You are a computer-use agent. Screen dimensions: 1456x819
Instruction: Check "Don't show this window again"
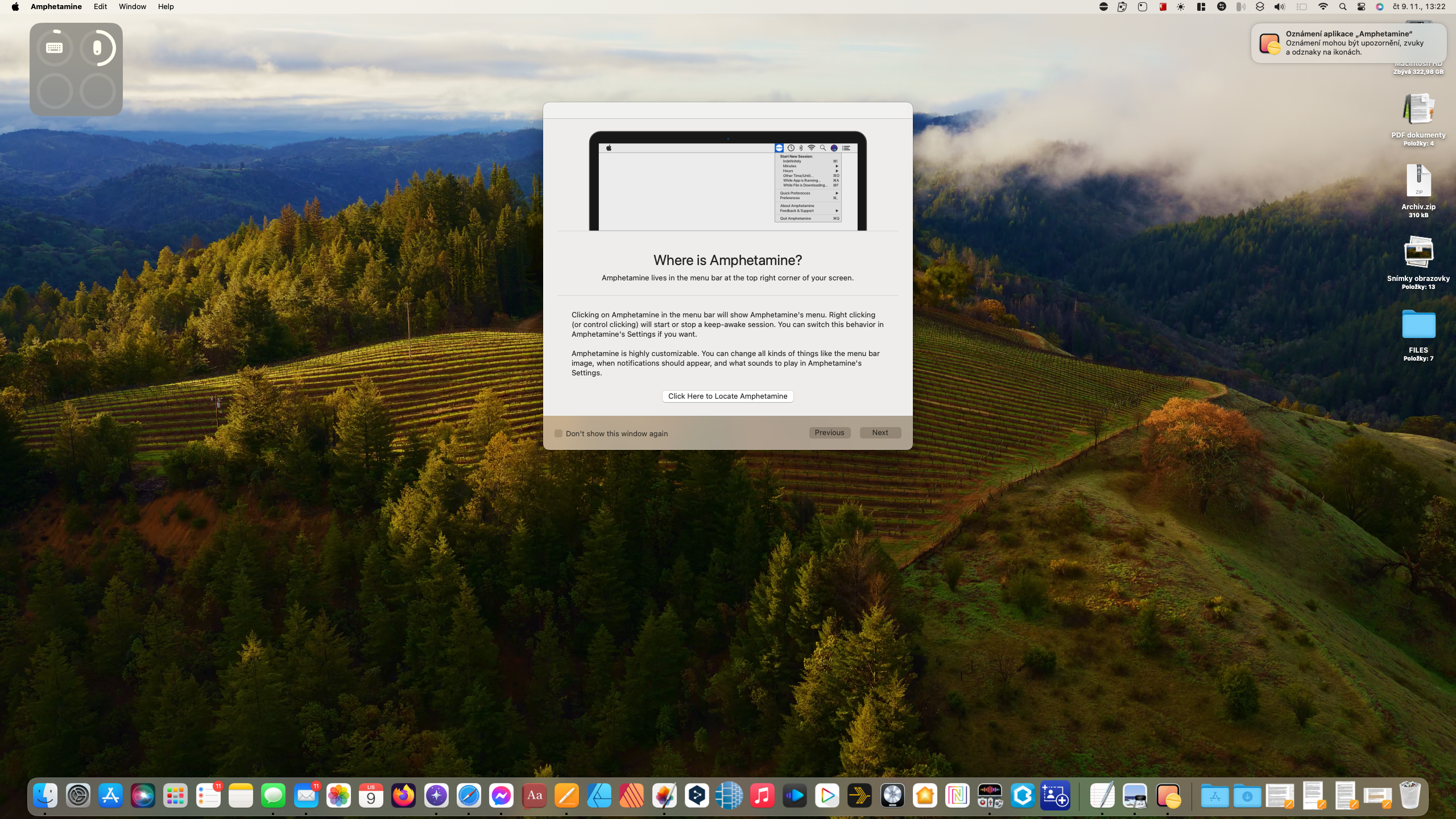pos(559,433)
